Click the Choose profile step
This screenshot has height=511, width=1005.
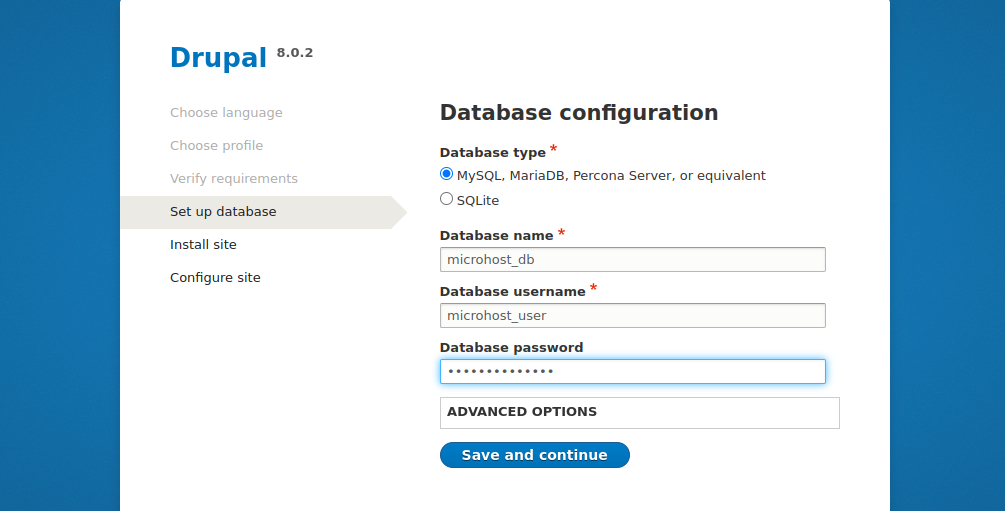tap(217, 146)
